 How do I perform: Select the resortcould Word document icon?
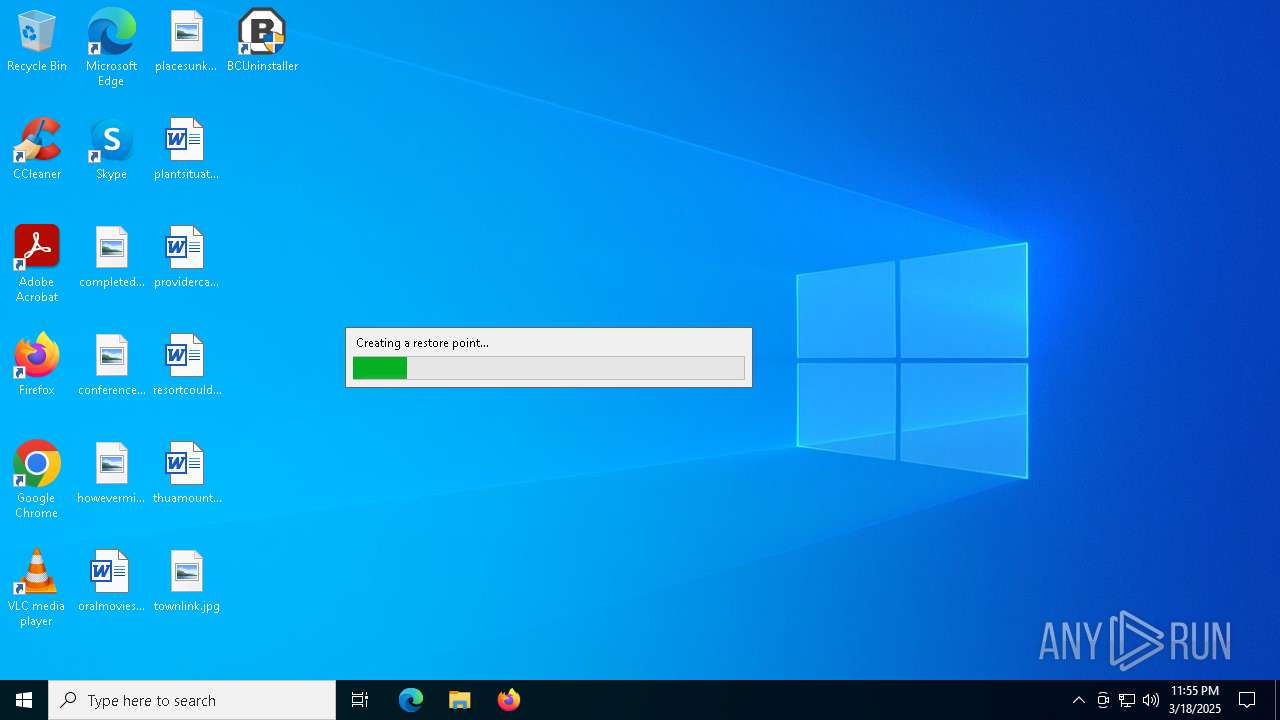tap(186, 366)
